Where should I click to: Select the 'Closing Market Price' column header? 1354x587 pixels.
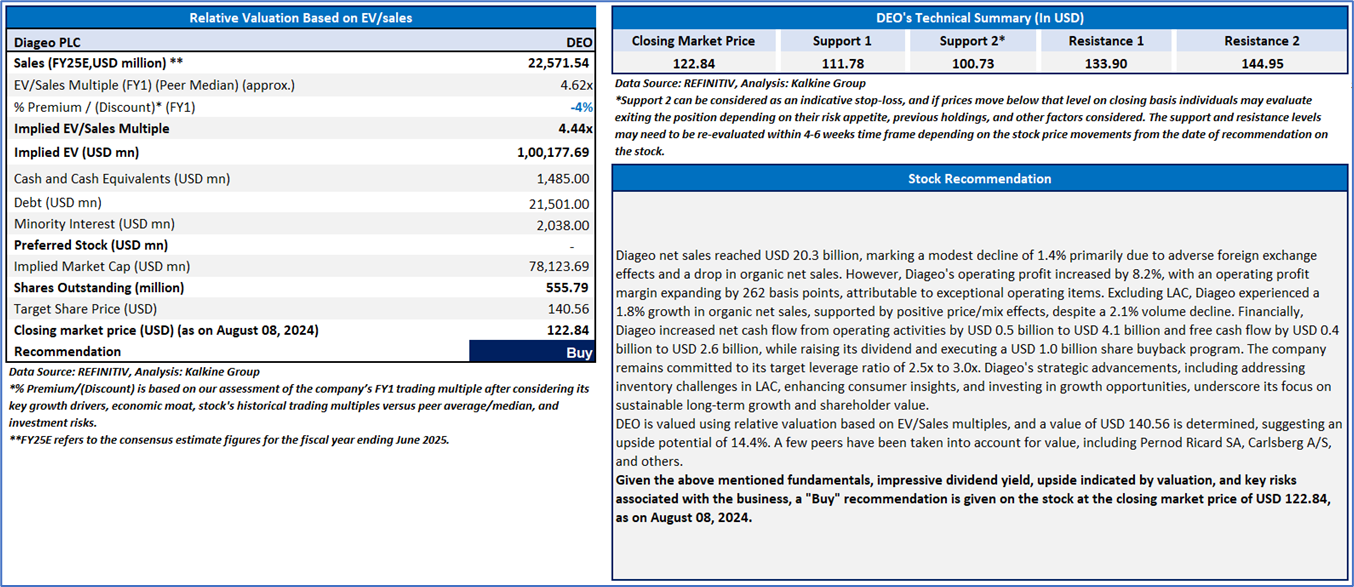(693, 41)
